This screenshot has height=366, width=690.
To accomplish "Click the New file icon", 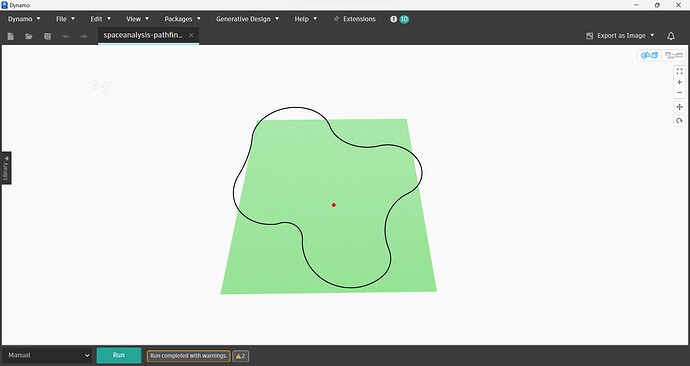I will [x=11, y=36].
